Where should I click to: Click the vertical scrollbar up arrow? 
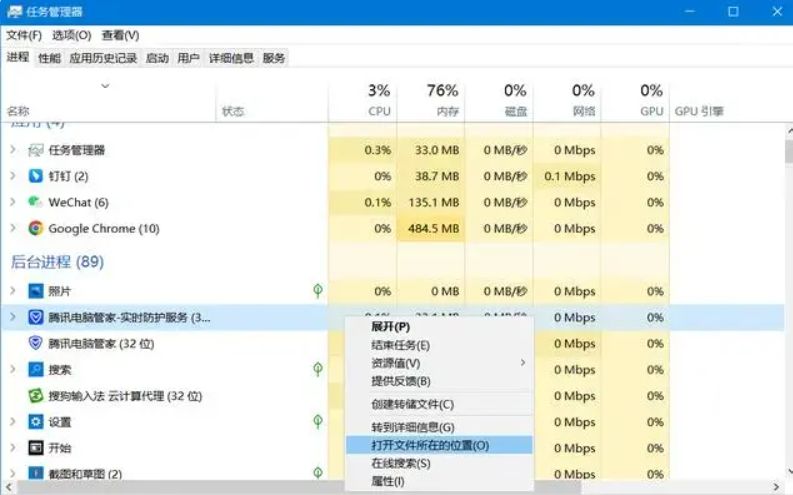click(x=789, y=131)
